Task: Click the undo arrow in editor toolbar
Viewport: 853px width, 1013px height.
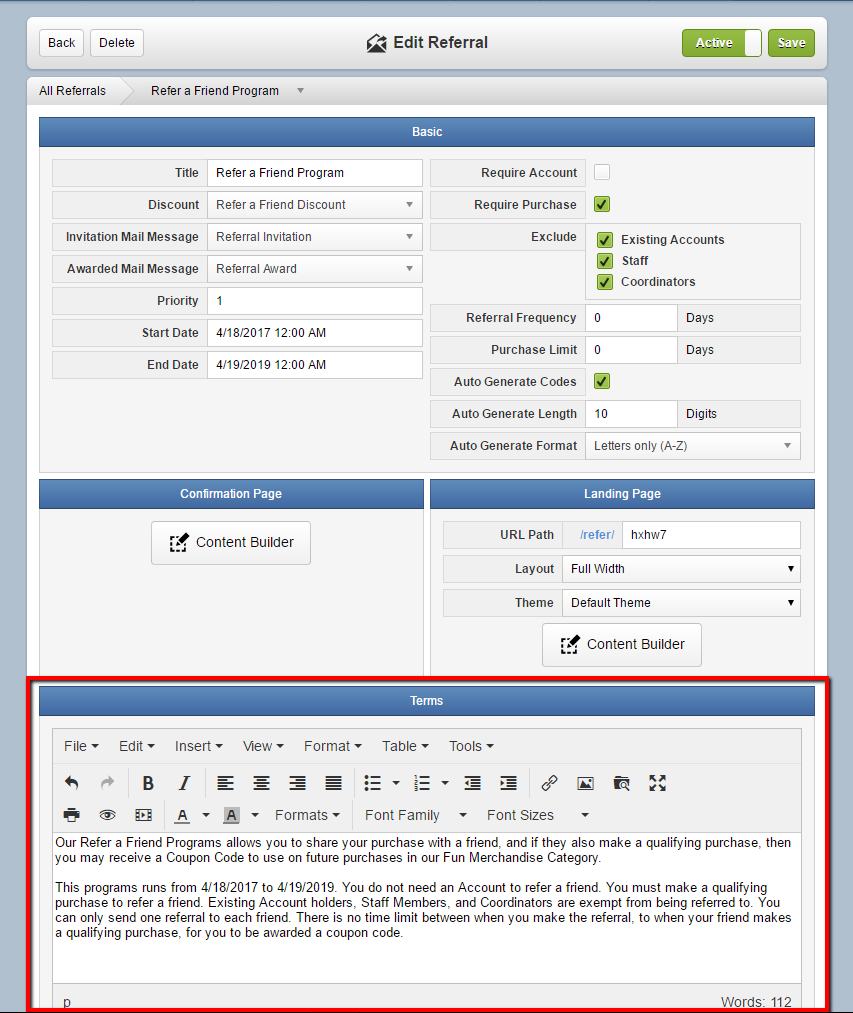Action: coord(72,783)
